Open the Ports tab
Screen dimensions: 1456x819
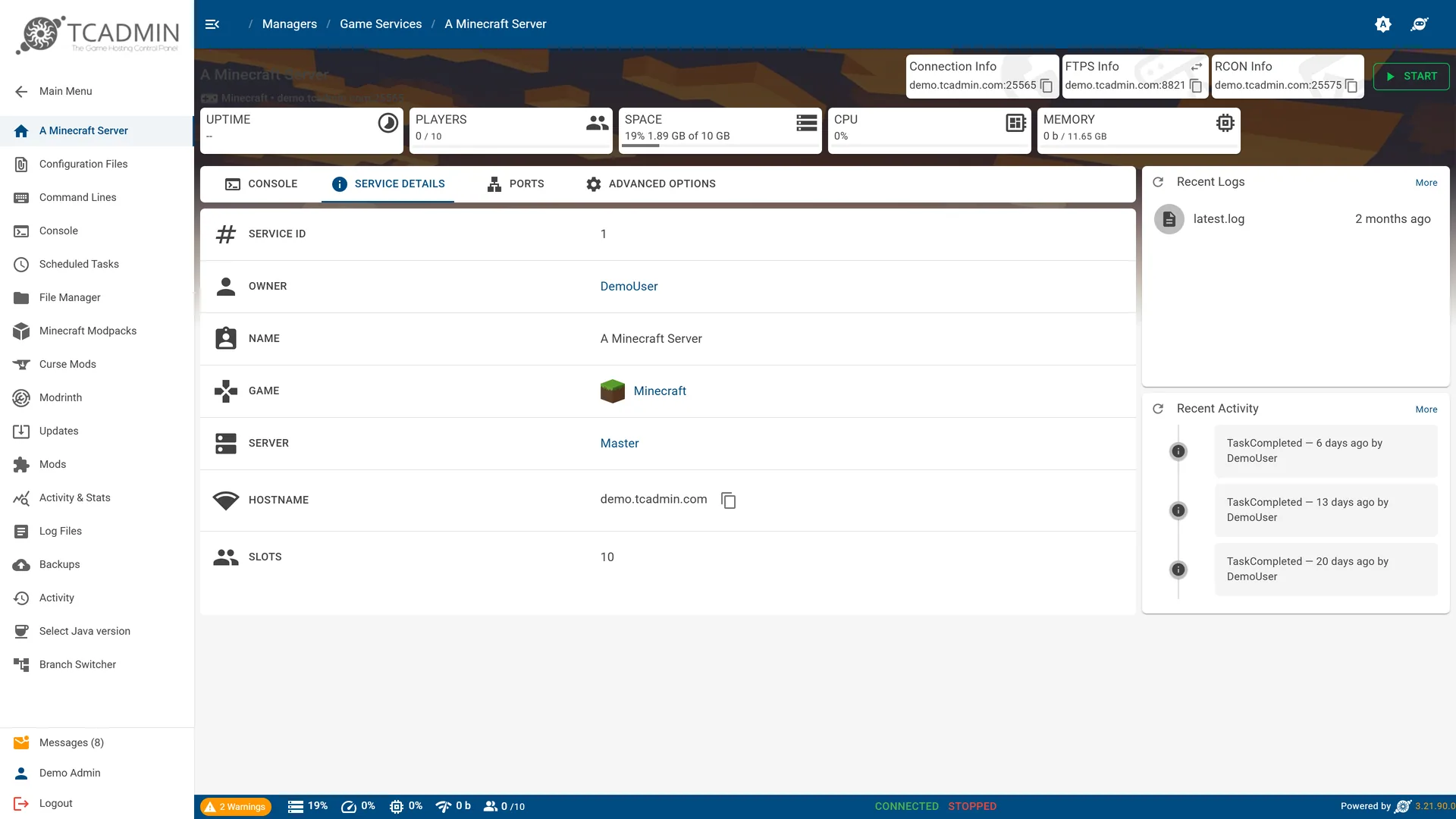tap(516, 184)
